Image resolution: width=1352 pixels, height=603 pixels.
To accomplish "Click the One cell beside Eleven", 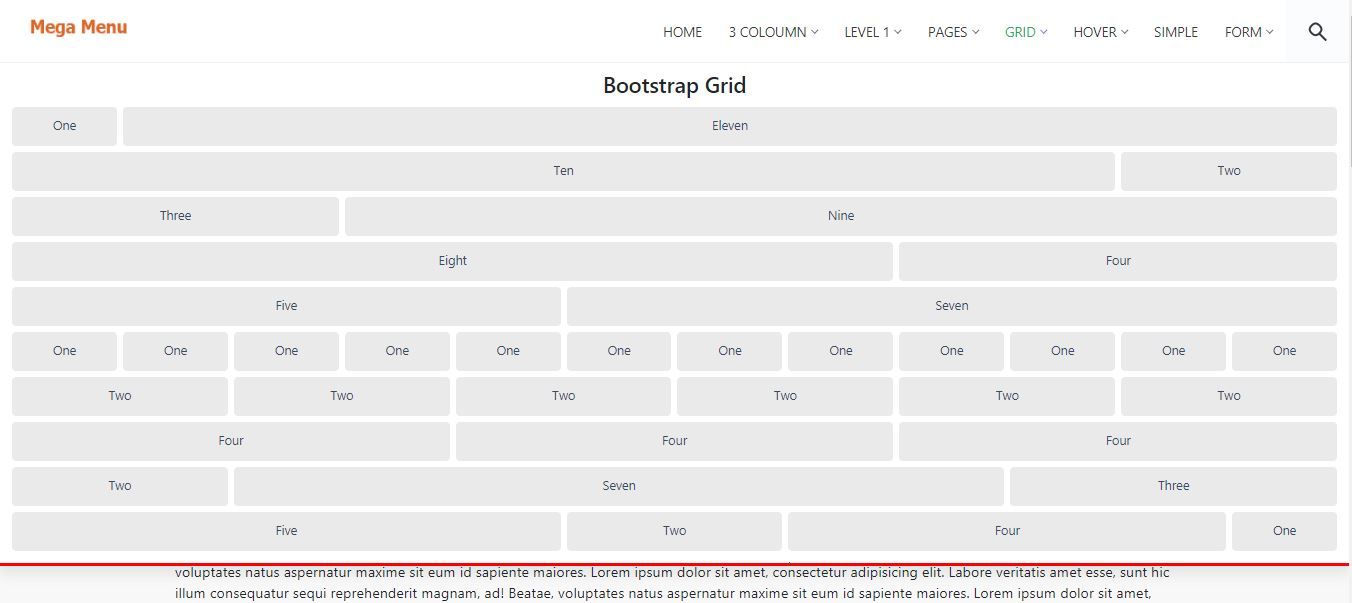I will pos(64,126).
